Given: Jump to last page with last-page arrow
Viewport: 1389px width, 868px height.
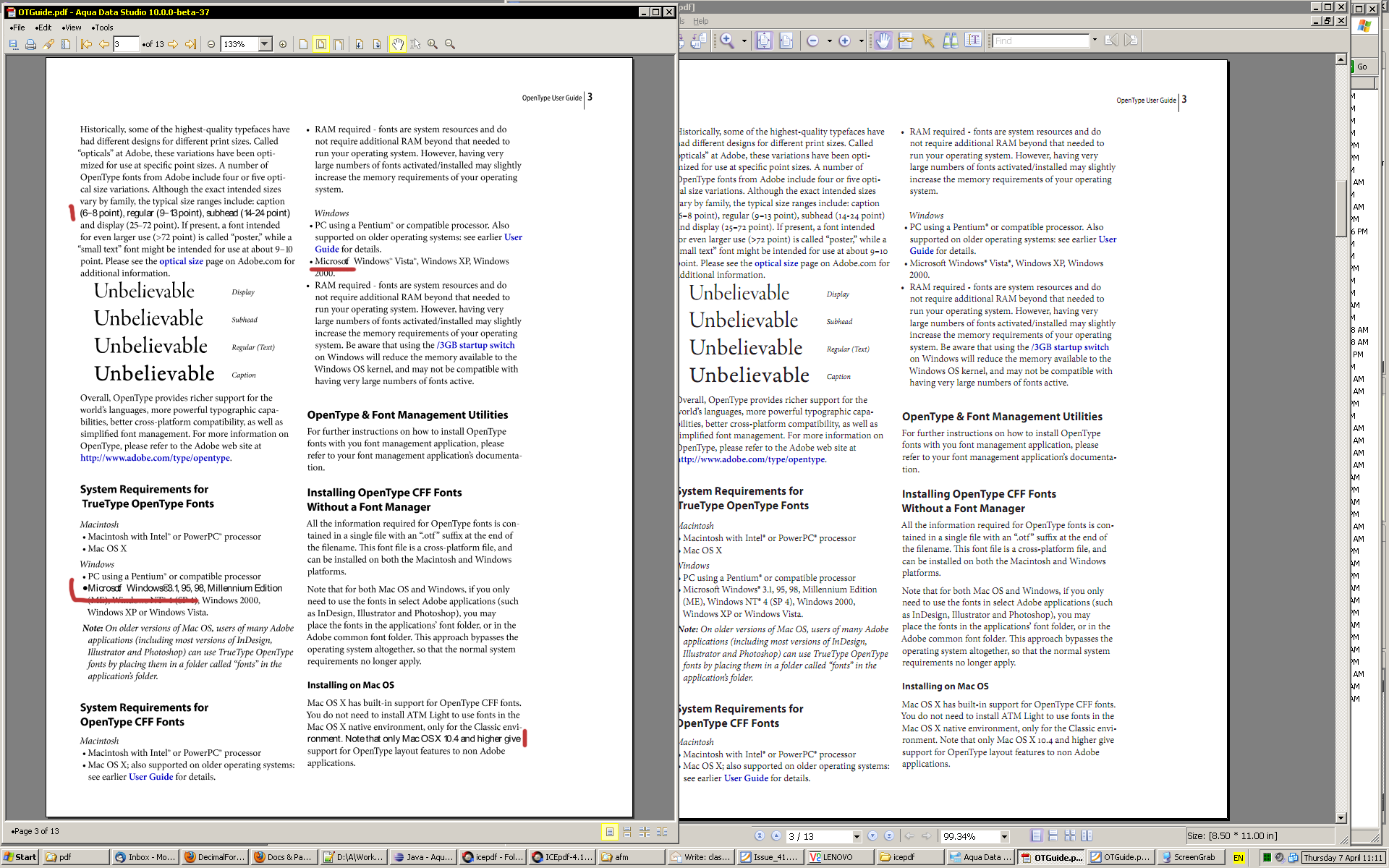Looking at the screenshot, I should coord(189,44).
